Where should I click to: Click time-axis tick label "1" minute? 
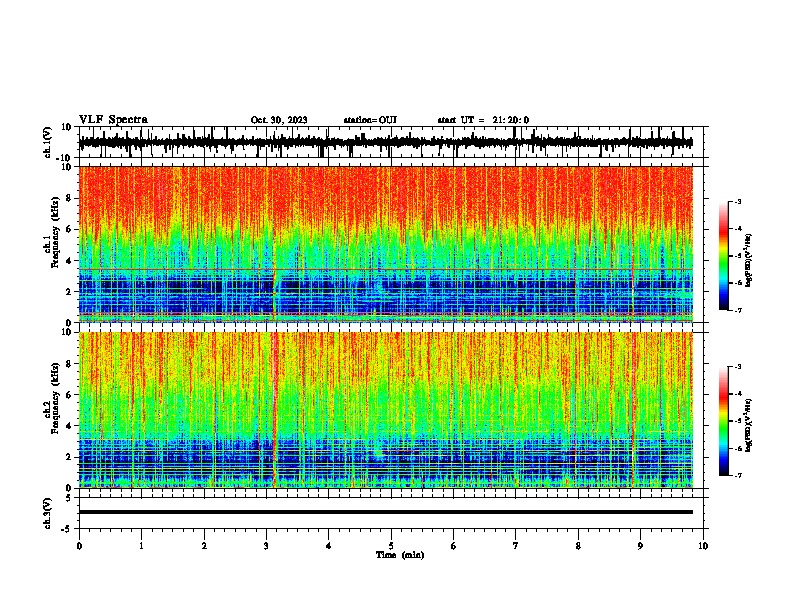[x=141, y=546]
